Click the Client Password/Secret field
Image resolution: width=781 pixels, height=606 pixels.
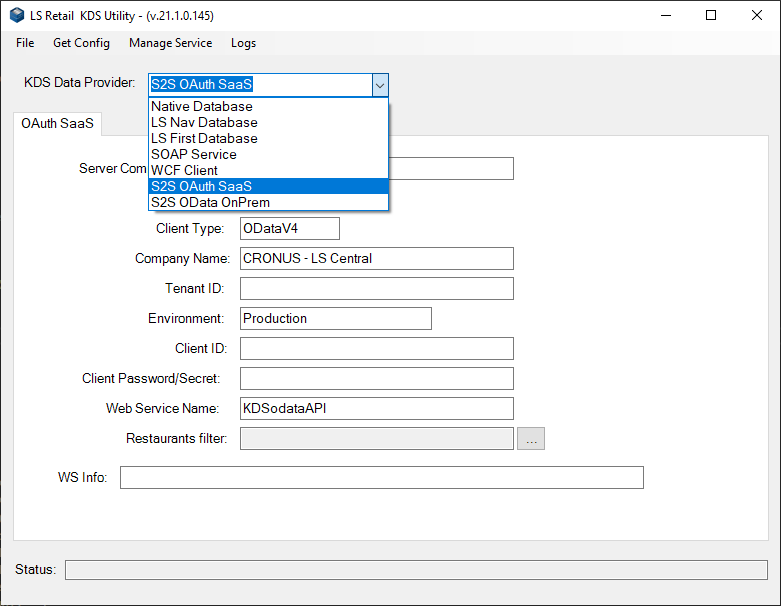point(376,379)
